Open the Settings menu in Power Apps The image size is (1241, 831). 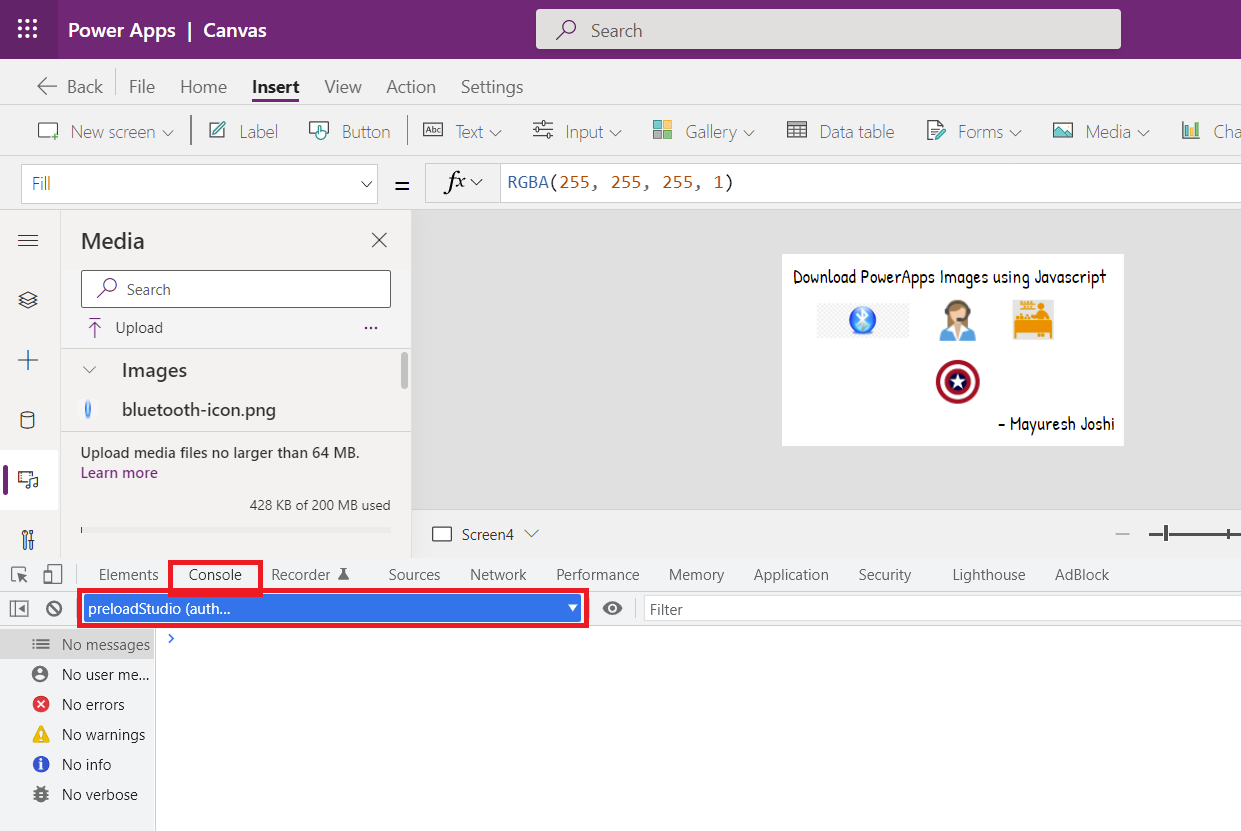click(492, 87)
